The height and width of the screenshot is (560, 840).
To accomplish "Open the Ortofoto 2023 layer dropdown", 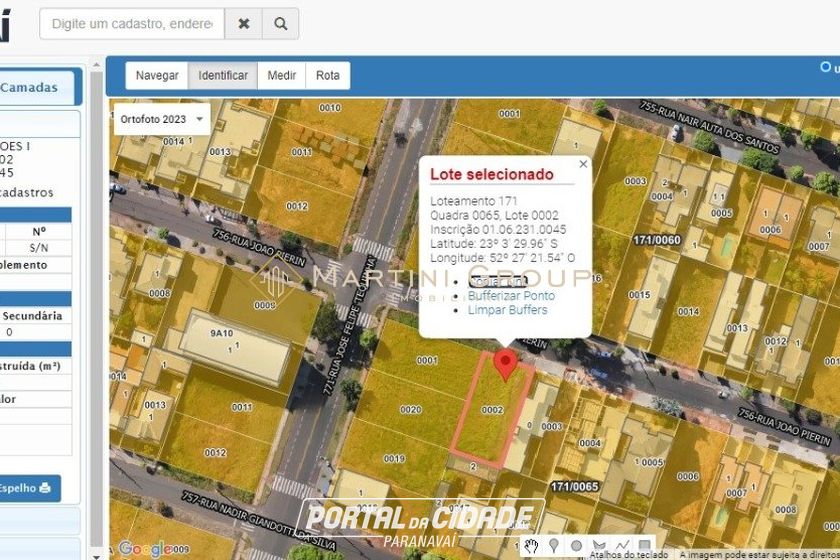I will (x=162, y=119).
